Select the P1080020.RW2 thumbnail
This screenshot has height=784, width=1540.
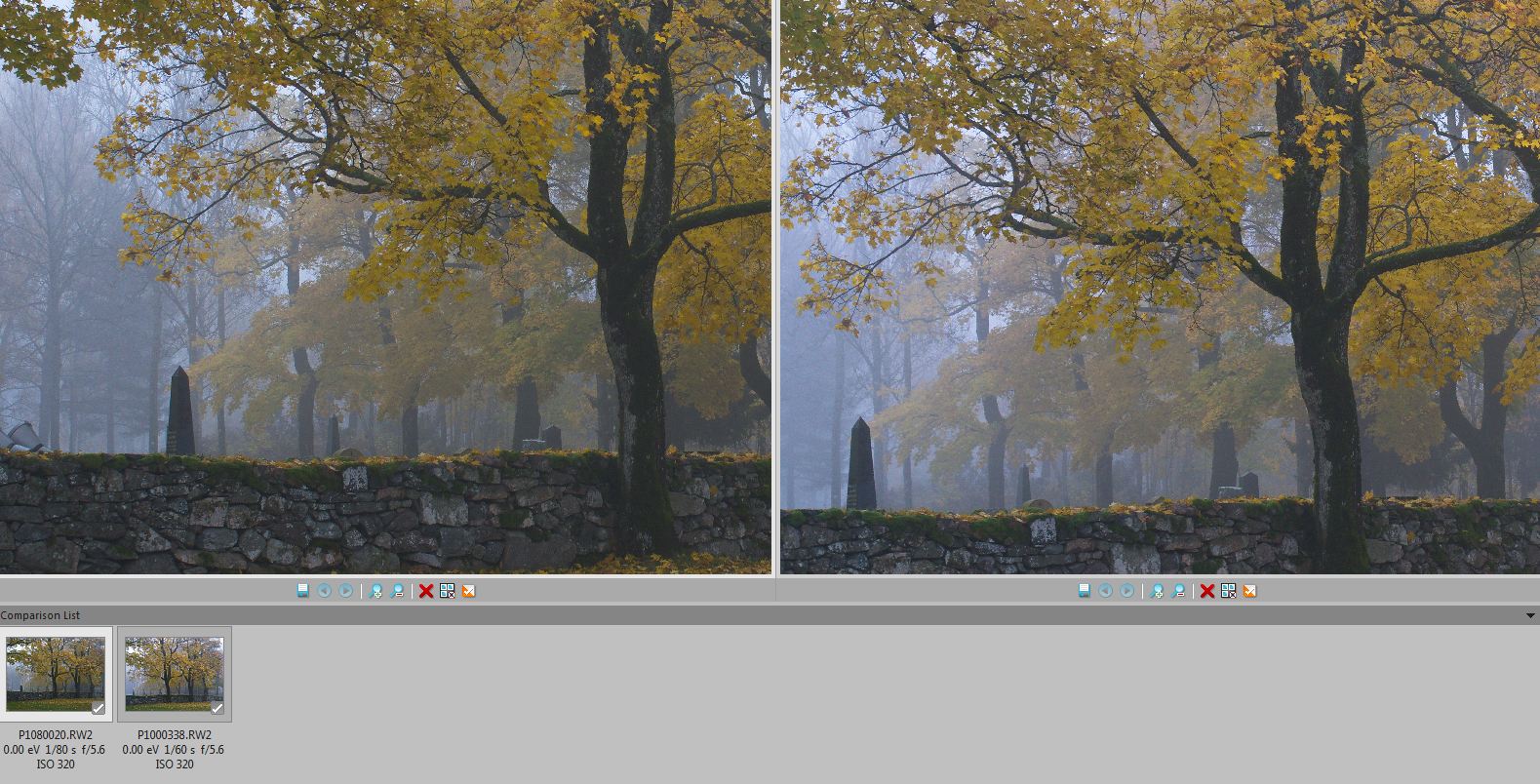click(x=56, y=675)
